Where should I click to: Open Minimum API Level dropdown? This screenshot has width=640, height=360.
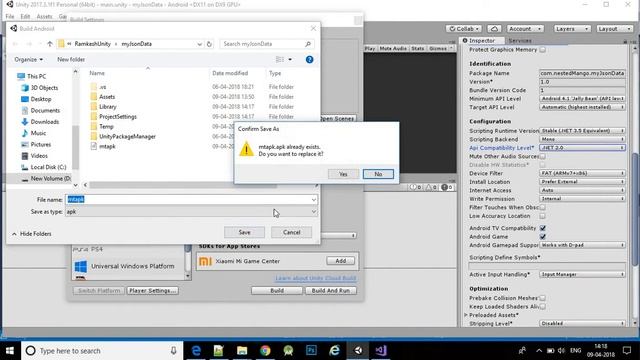582,99
